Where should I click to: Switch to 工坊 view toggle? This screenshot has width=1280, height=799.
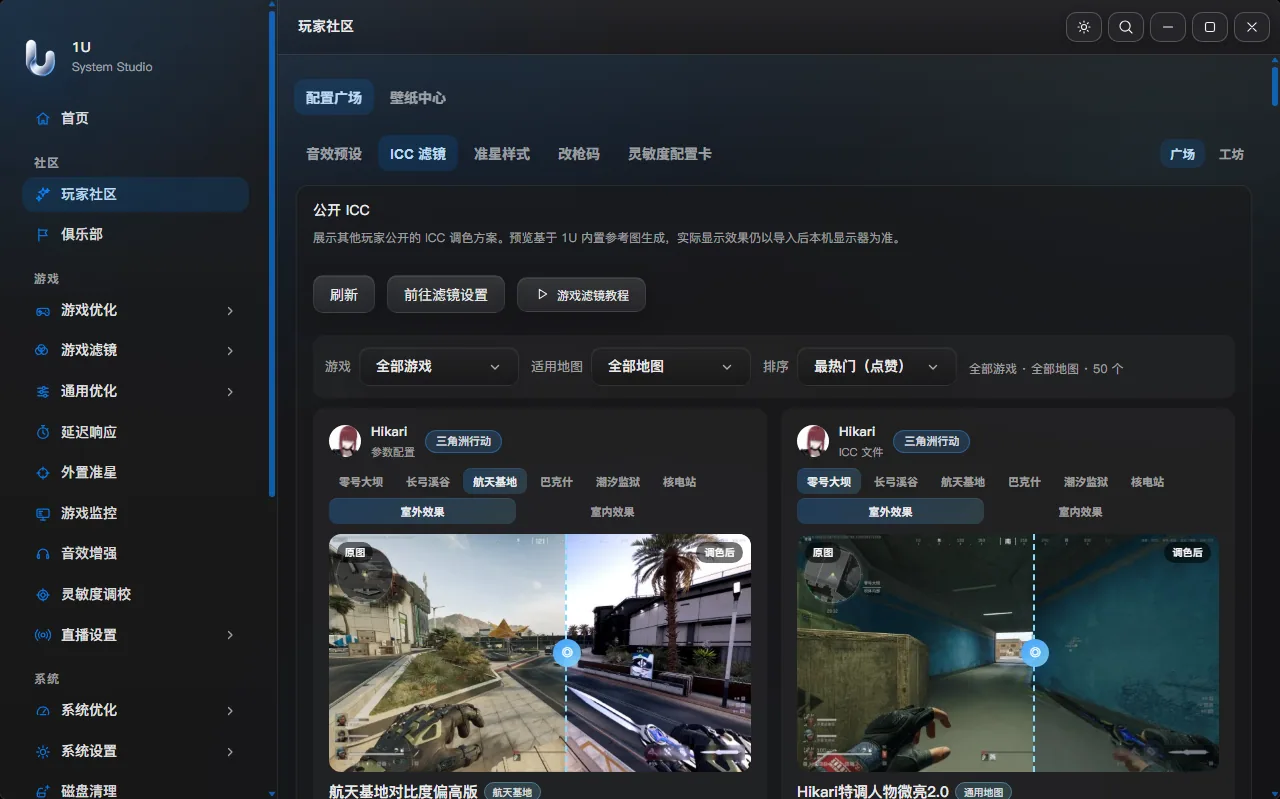[x=1231, y=154]
